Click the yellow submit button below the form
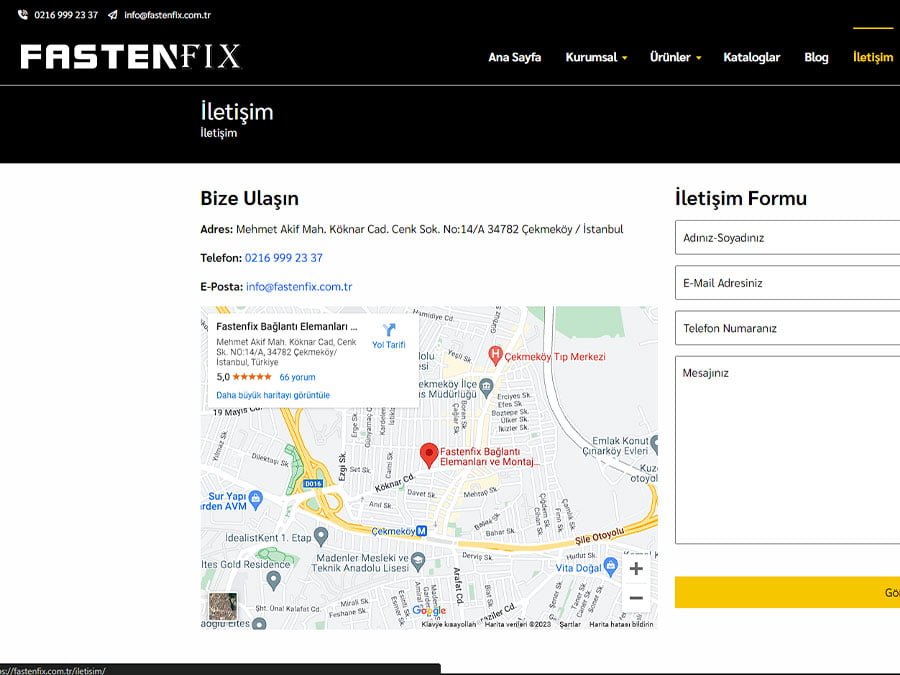The height and width of the screenshot is (675, 900). click(x=790, y=592)
